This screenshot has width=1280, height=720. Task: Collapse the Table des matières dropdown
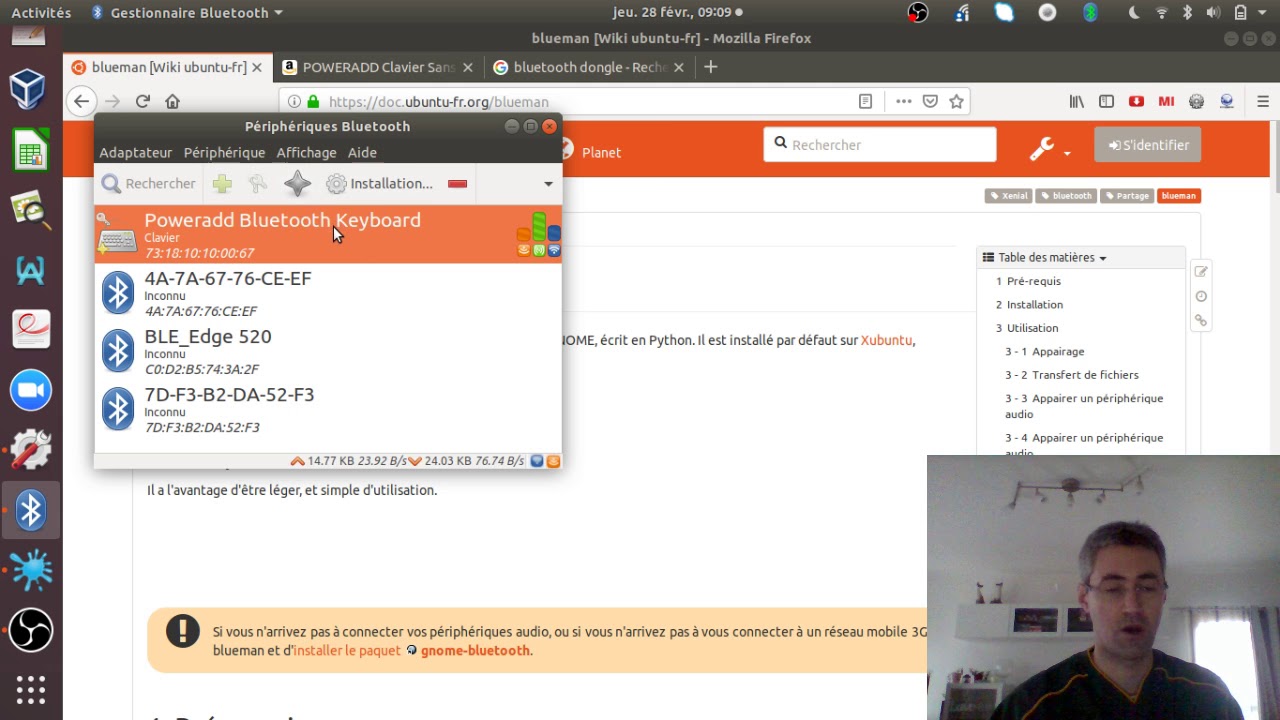click(1045, 258)
